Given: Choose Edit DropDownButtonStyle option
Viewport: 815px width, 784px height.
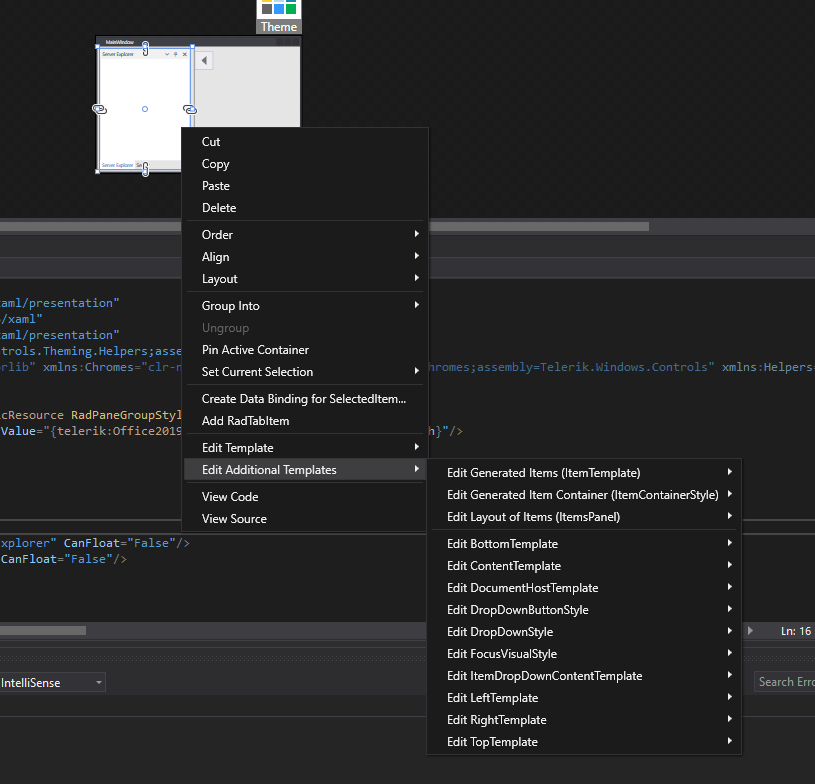Looking at the screenshot, I should click(517, 610).
